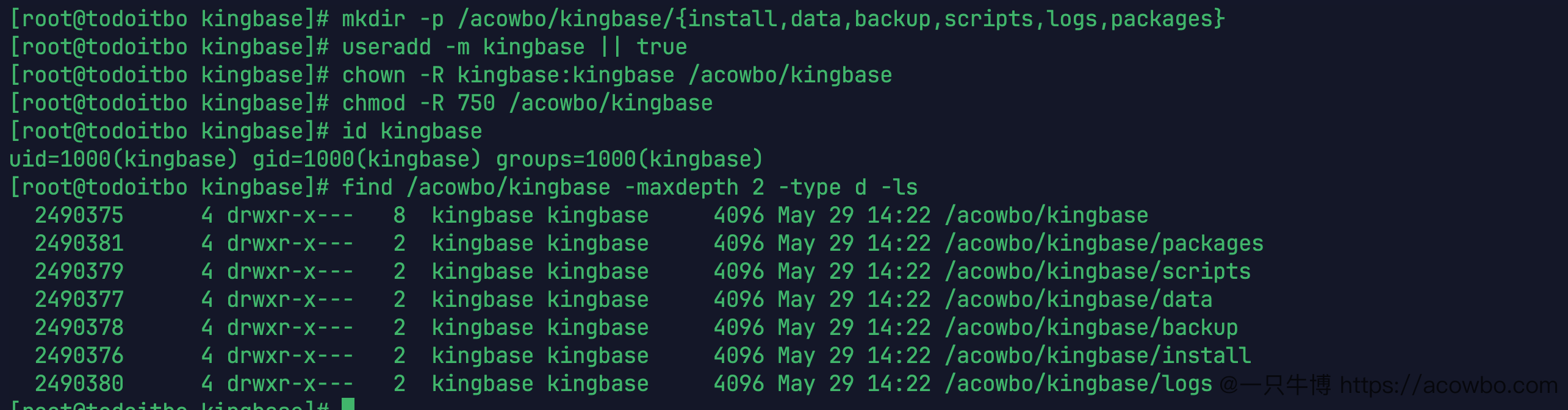Click the groups=1000(kingbase) text
Screen dimensions: 1568x410
point(629,159)
